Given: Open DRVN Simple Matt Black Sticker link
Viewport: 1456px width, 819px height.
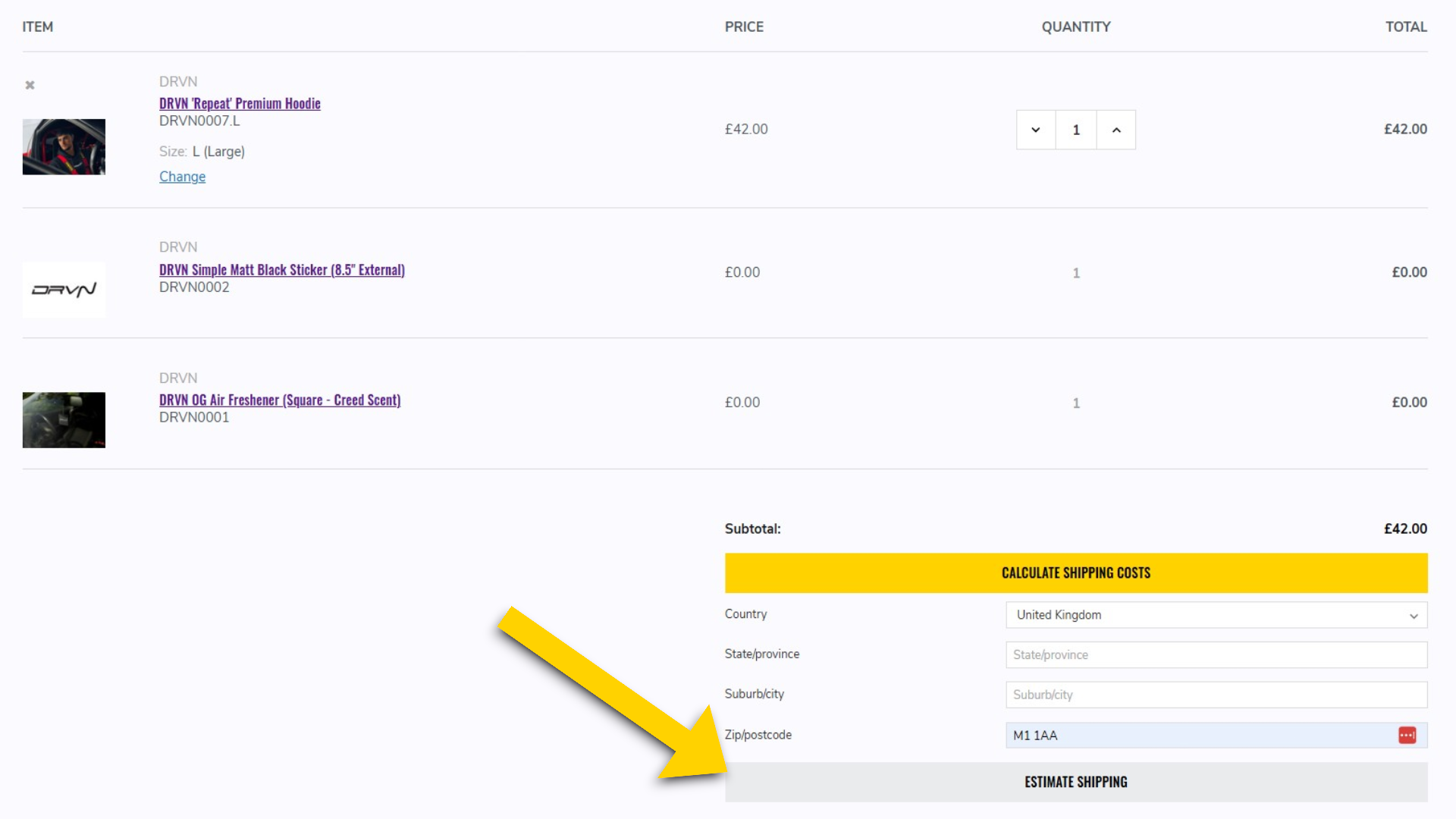Looking at the screenshot, I should 282,270.
